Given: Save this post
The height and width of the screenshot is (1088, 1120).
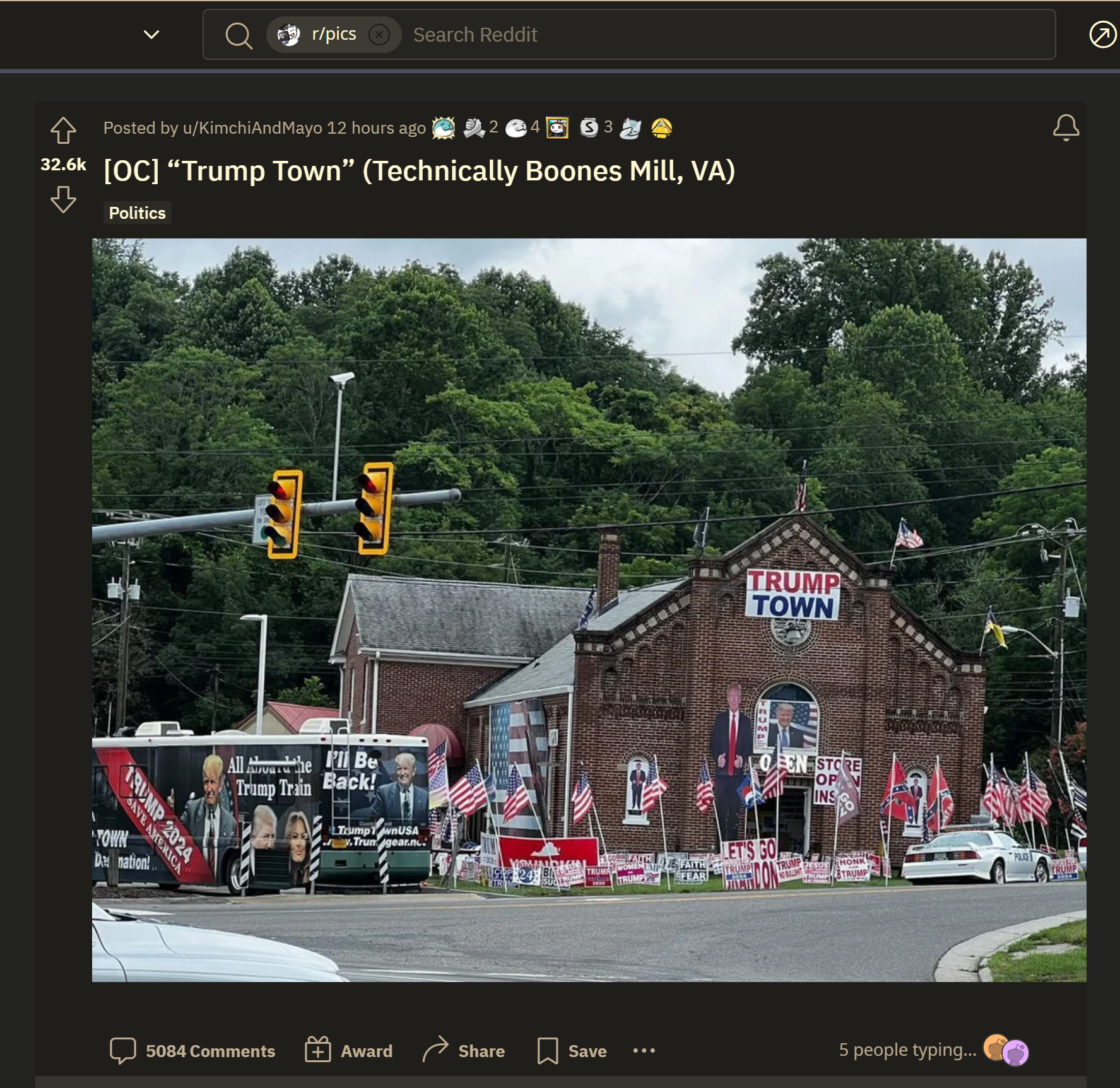Looking at the screenshot, I should [572, 1051].
